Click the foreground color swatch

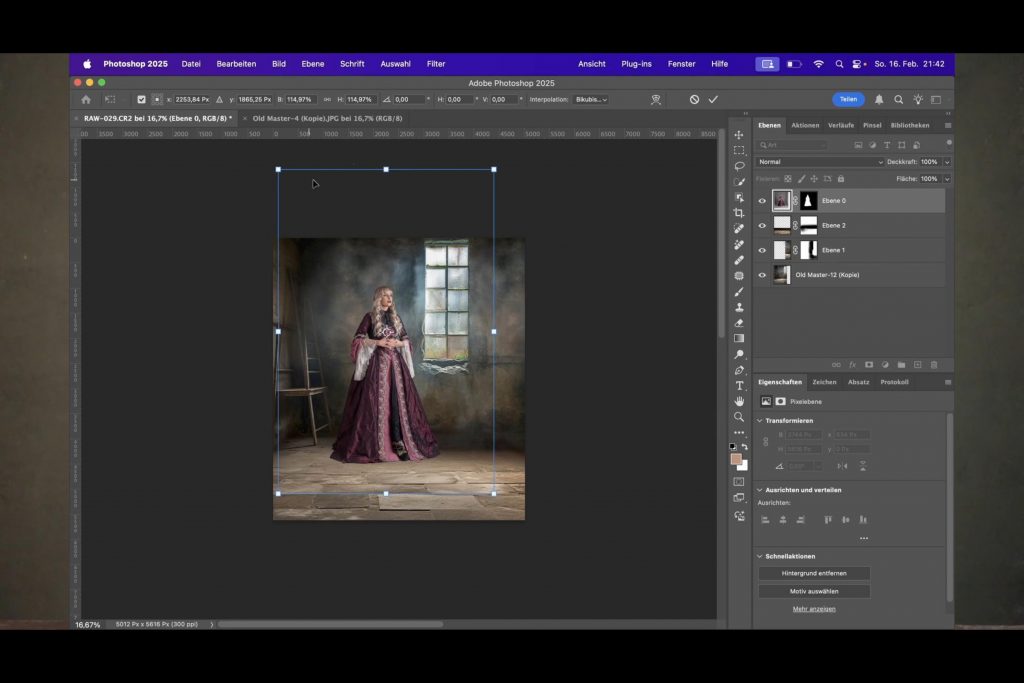(736, 459)
